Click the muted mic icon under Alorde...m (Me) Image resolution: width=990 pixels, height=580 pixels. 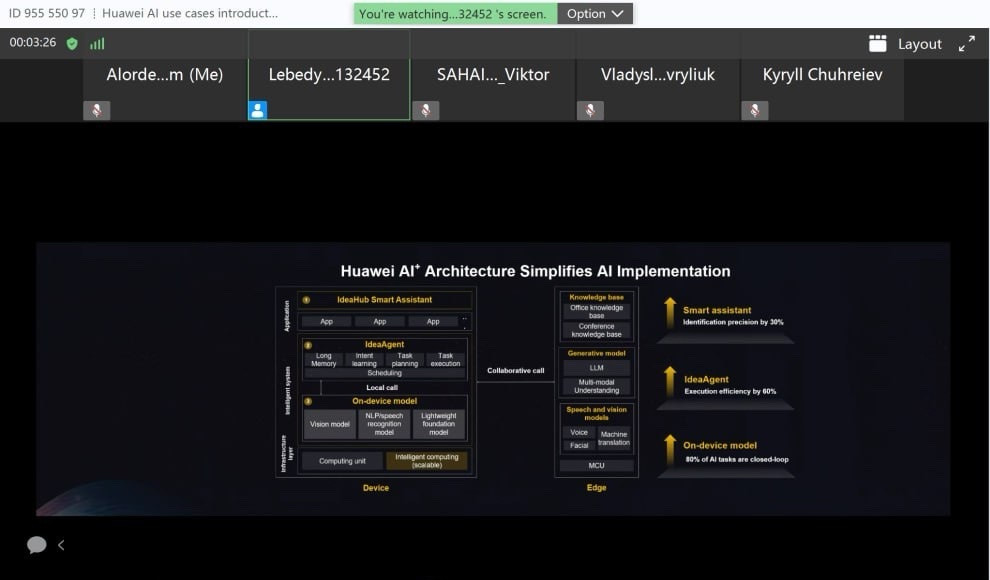tap(97, 110)
